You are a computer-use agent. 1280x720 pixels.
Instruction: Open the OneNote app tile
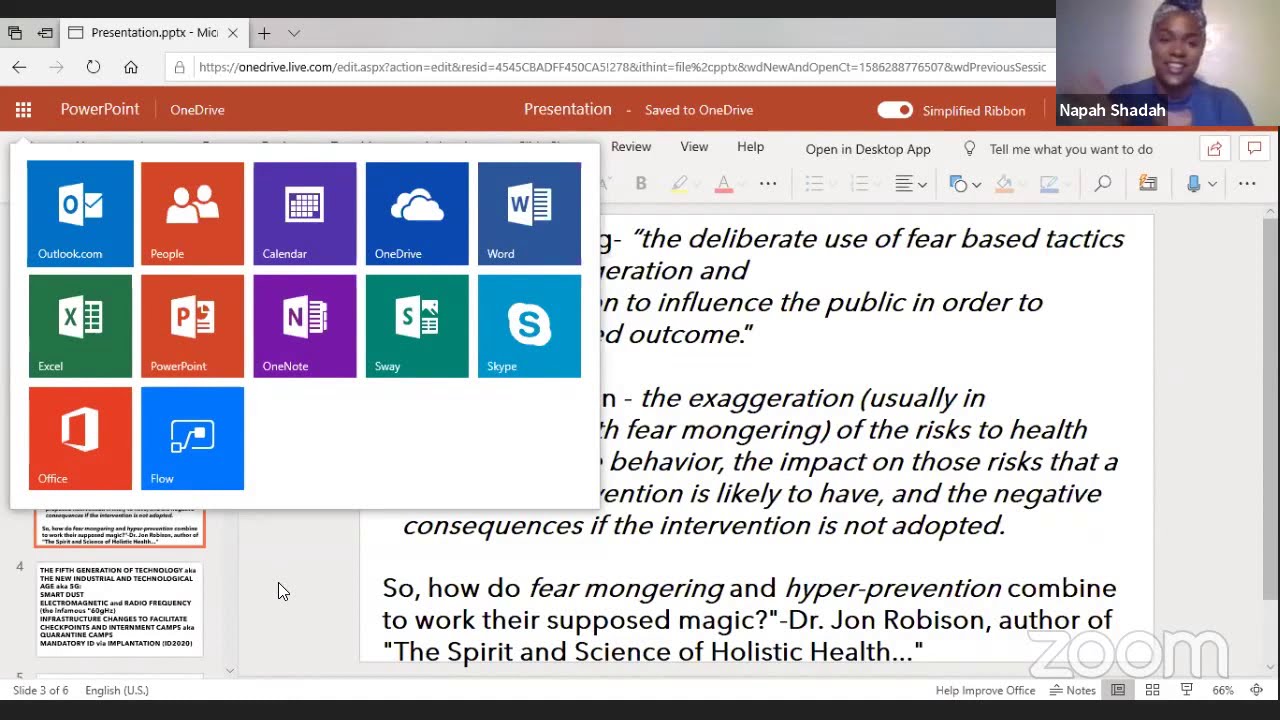tap(304, 326)
